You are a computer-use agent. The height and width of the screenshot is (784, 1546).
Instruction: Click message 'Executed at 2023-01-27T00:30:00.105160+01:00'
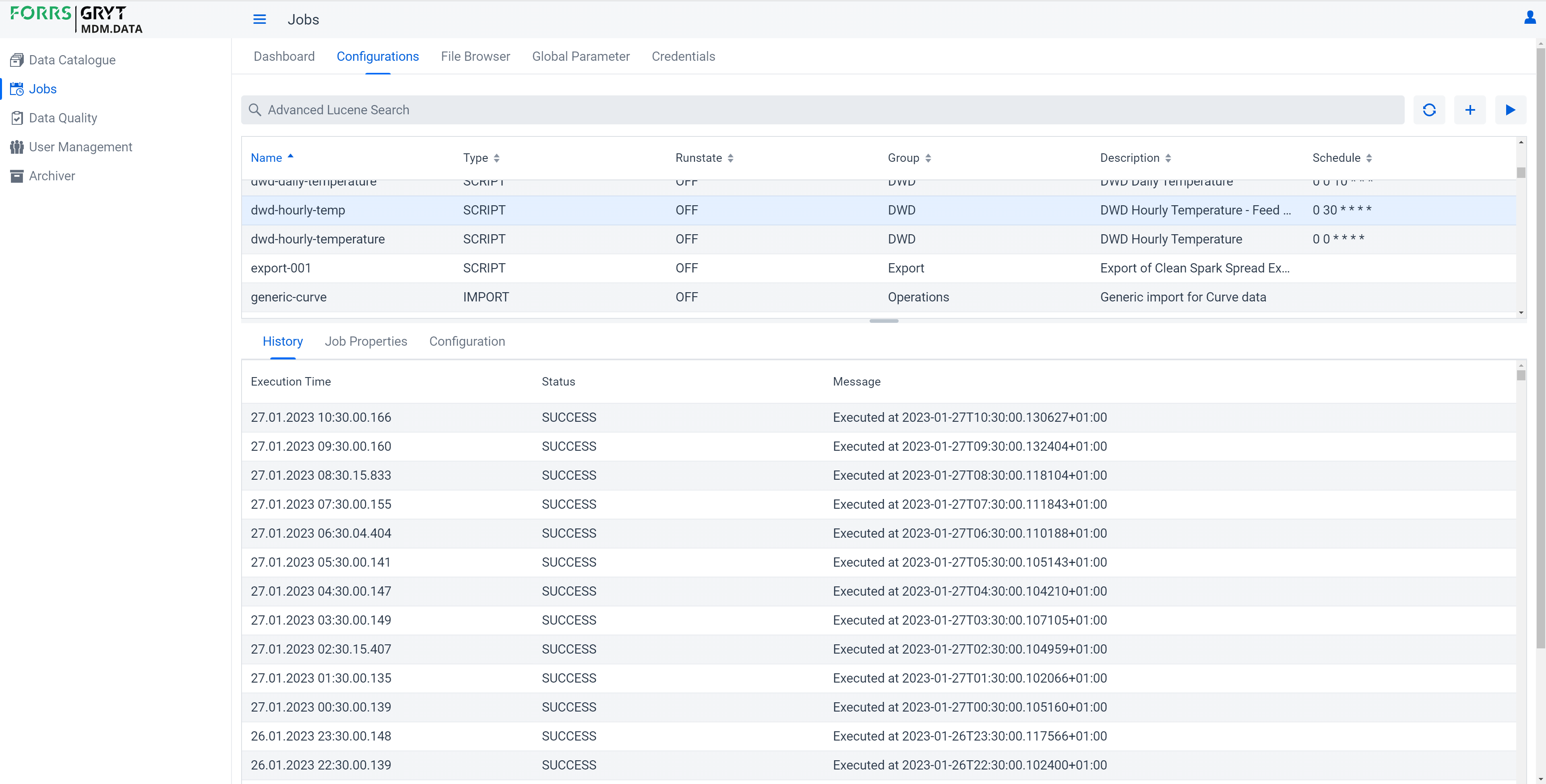coord(970,707)
